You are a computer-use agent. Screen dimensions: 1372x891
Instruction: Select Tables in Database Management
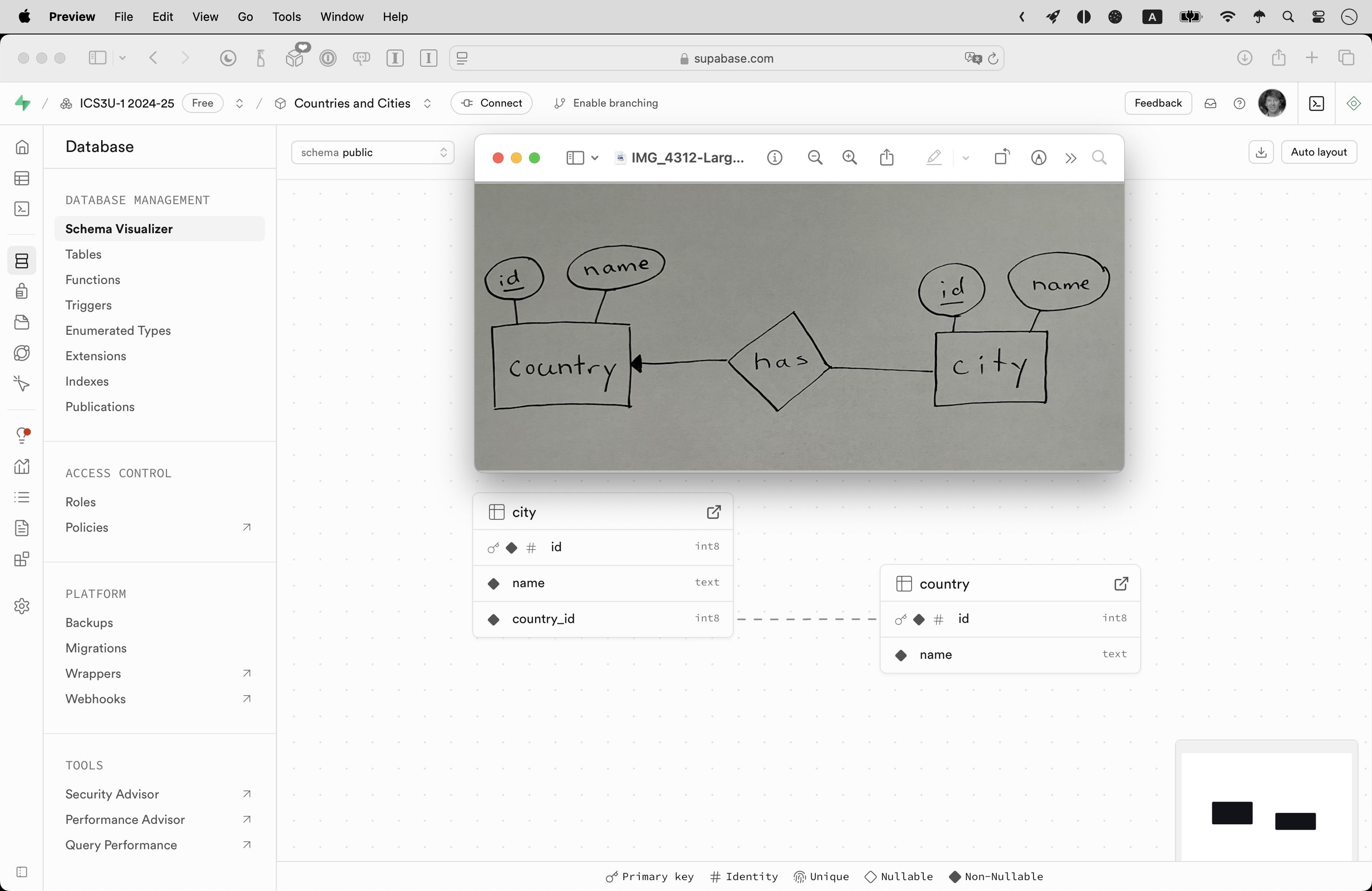tap(83, 254)
